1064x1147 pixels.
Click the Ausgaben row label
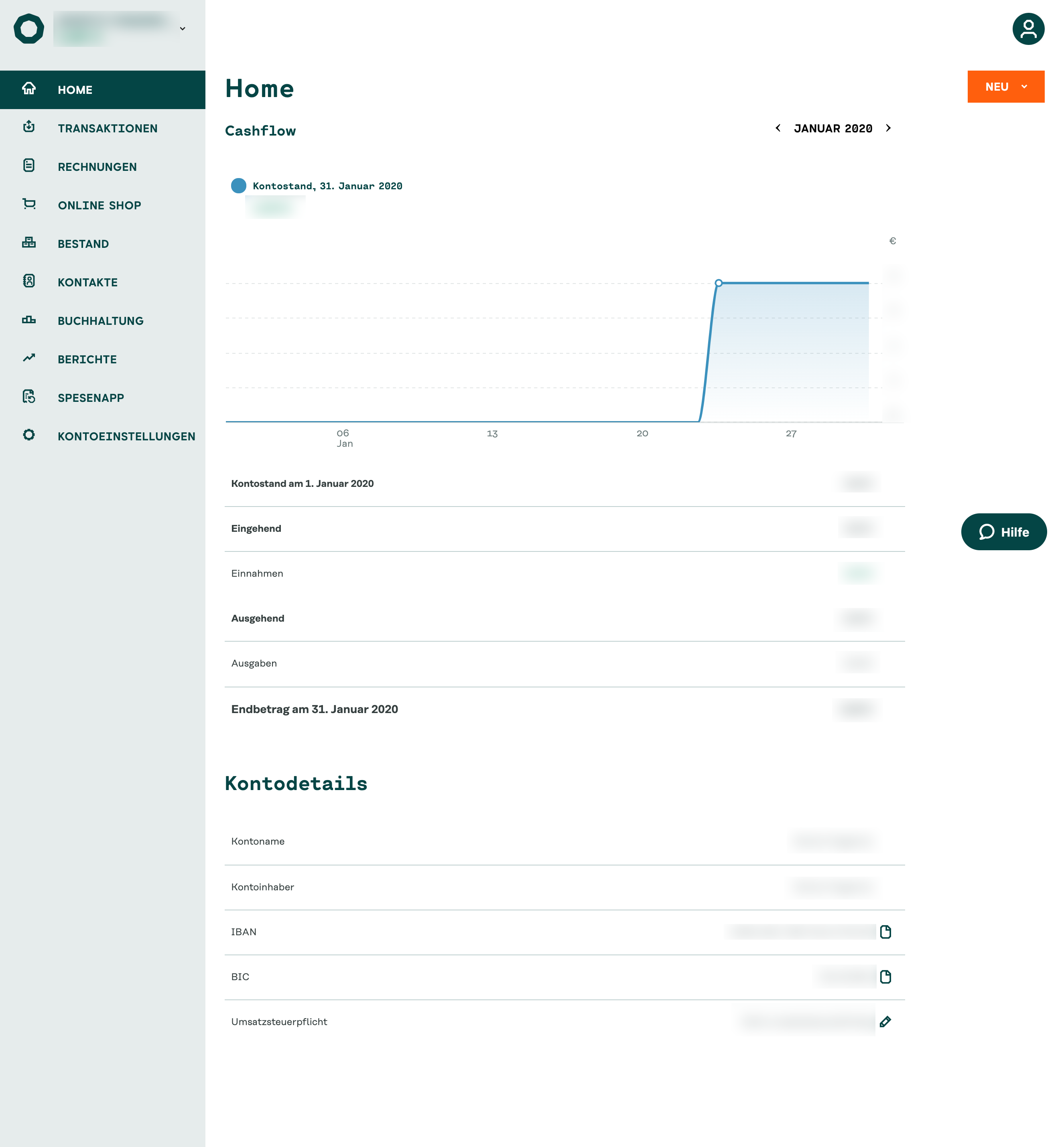[254, 663]
